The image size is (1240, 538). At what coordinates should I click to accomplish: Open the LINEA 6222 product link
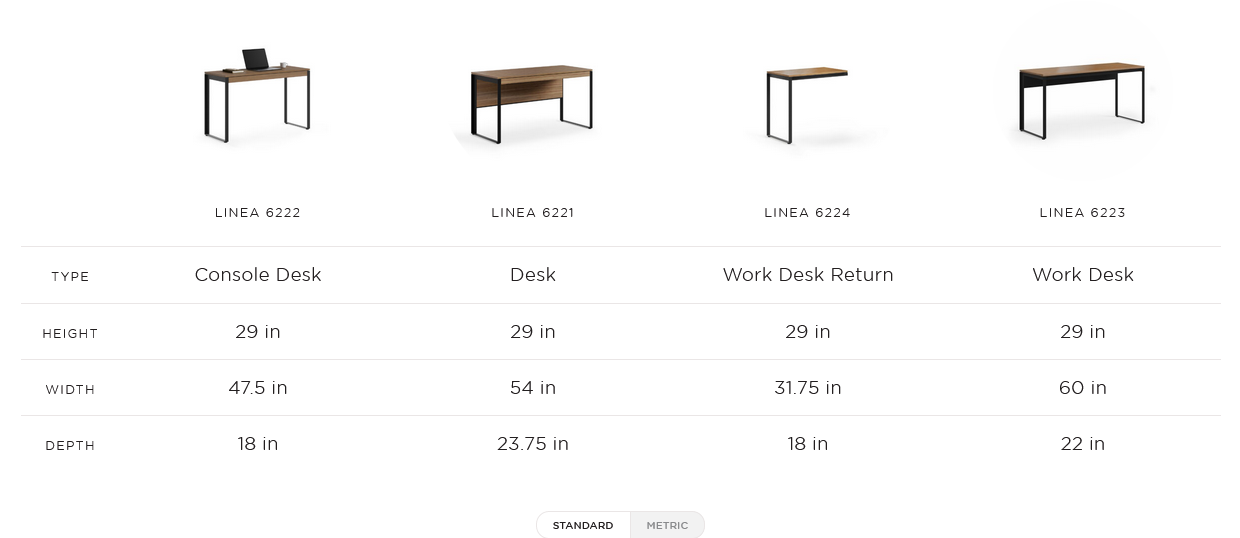tap(258, 213)
